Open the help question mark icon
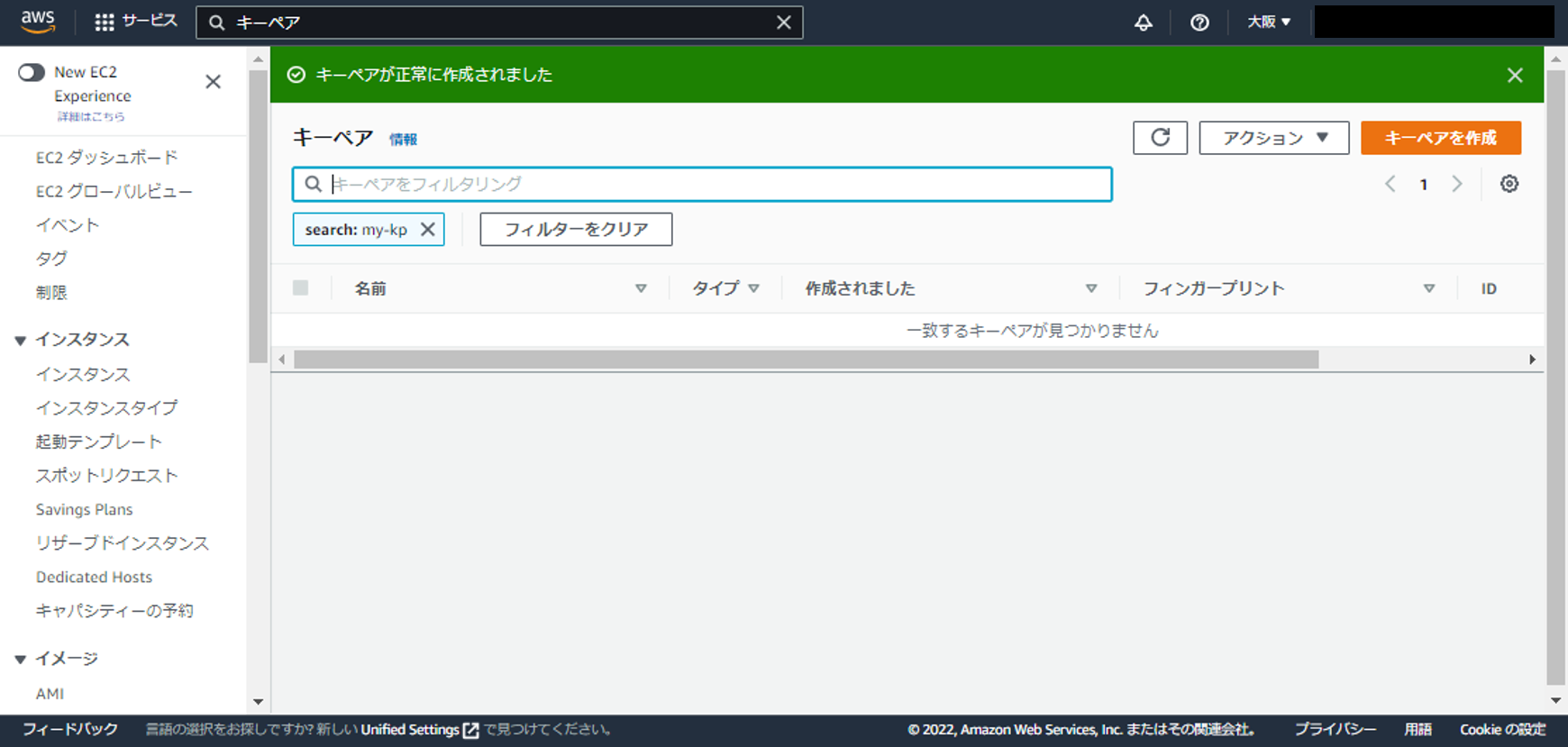 click(1199, 23)
